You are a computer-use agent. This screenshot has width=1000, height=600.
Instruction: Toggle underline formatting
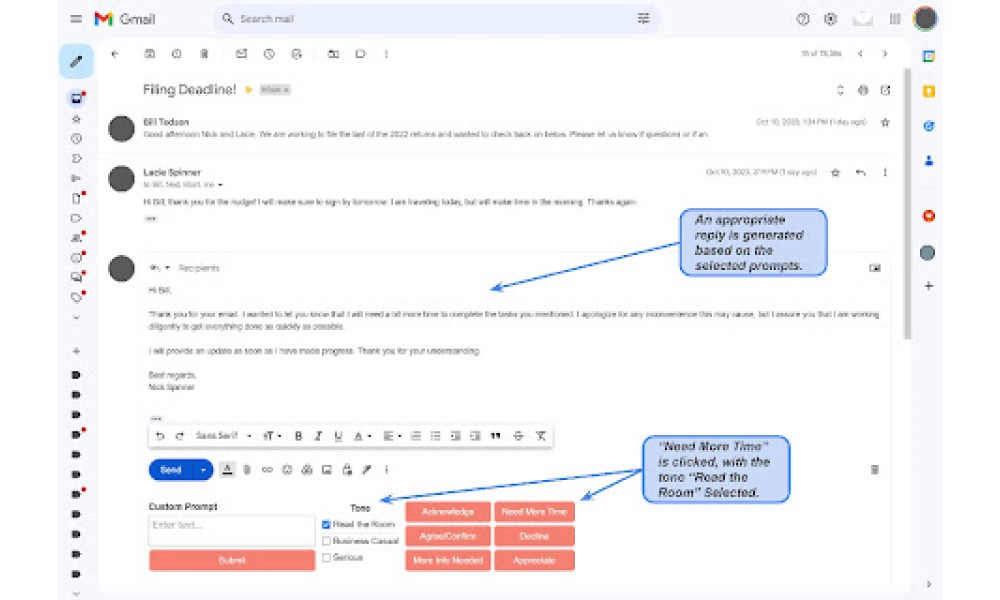point(338,436)
